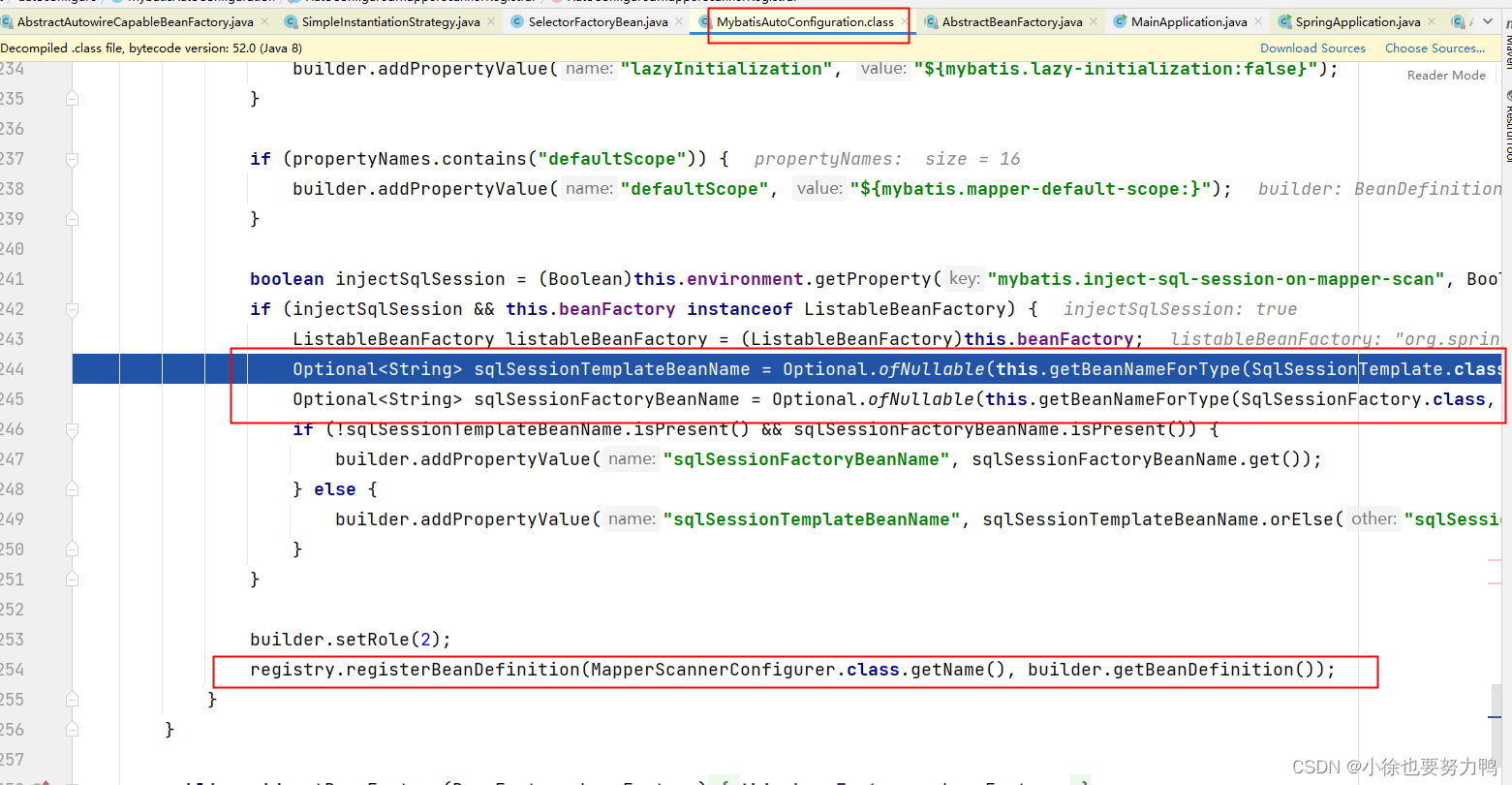The height and width of the screenshot is (785, 1512).
Task: Click the Download Sources link
Action: pos(1312,47)
